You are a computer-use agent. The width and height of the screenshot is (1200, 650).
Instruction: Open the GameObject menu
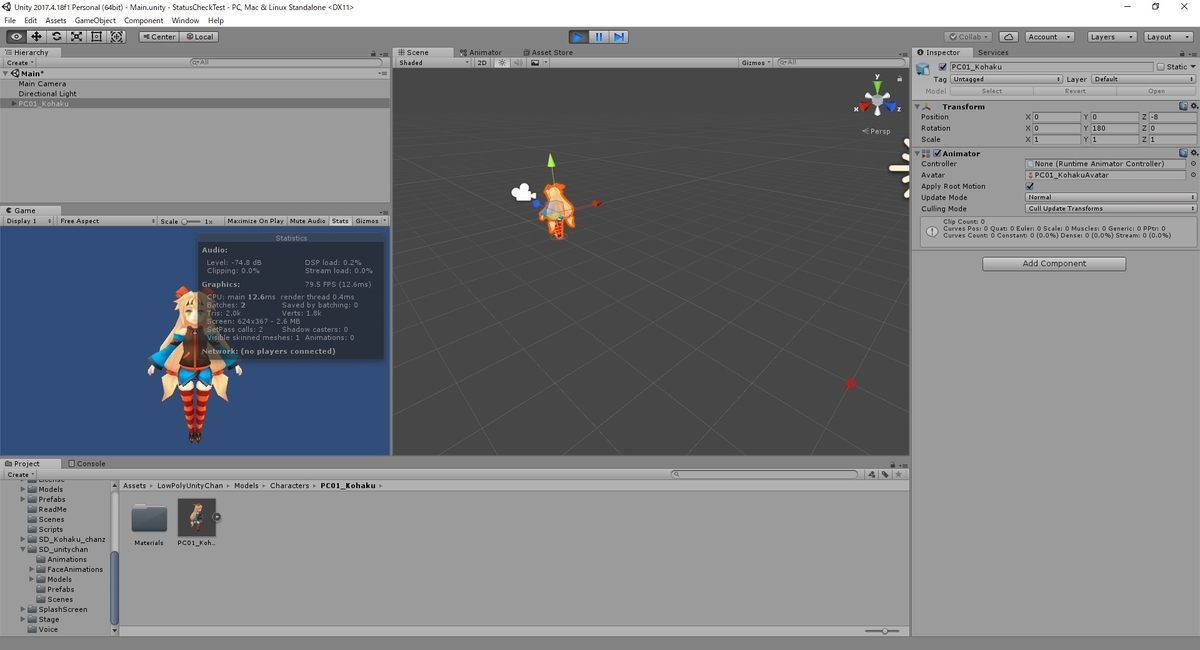click(95, 20)
